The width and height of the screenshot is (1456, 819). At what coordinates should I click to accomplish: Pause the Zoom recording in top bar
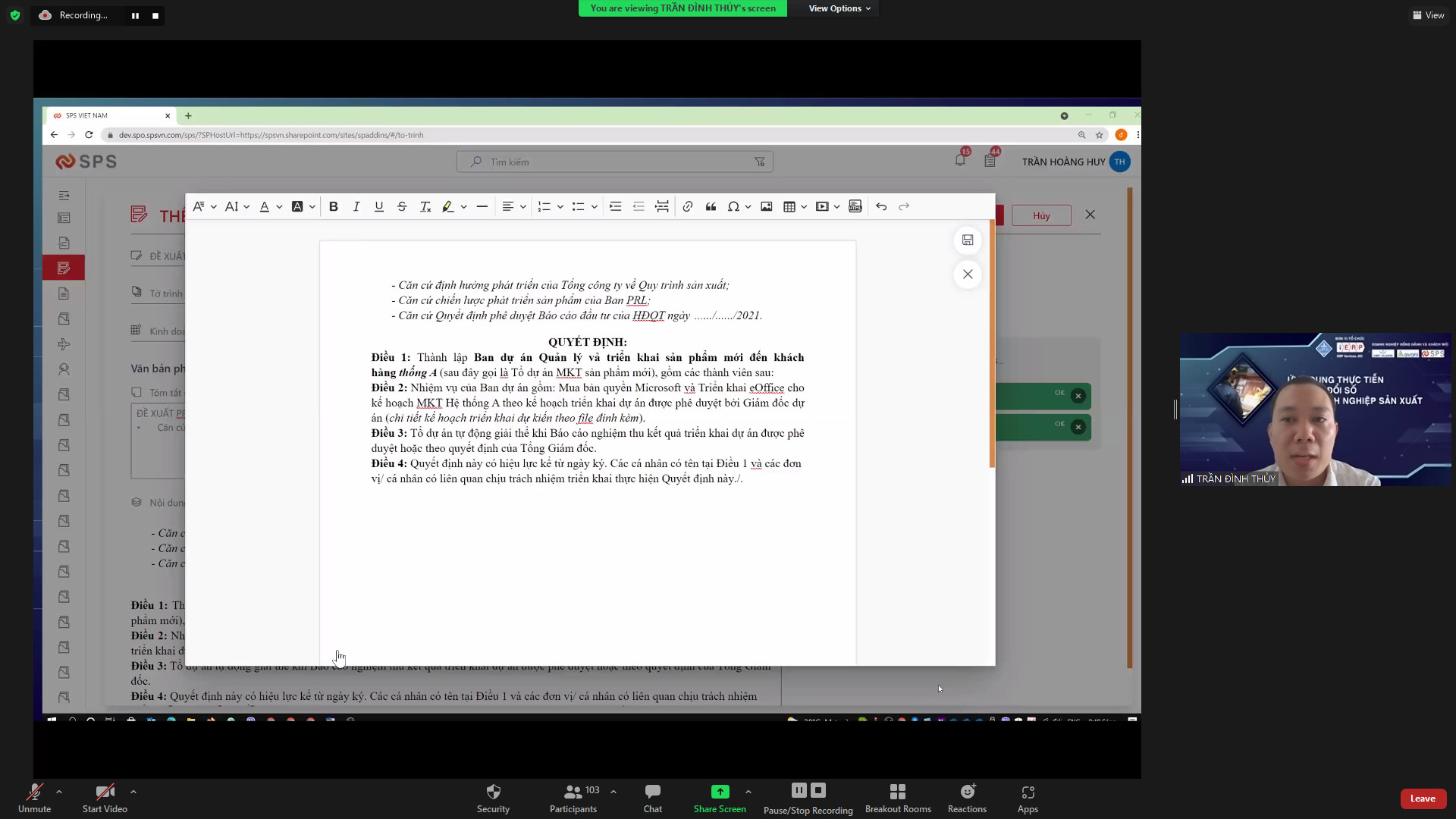tap(135, 15)
